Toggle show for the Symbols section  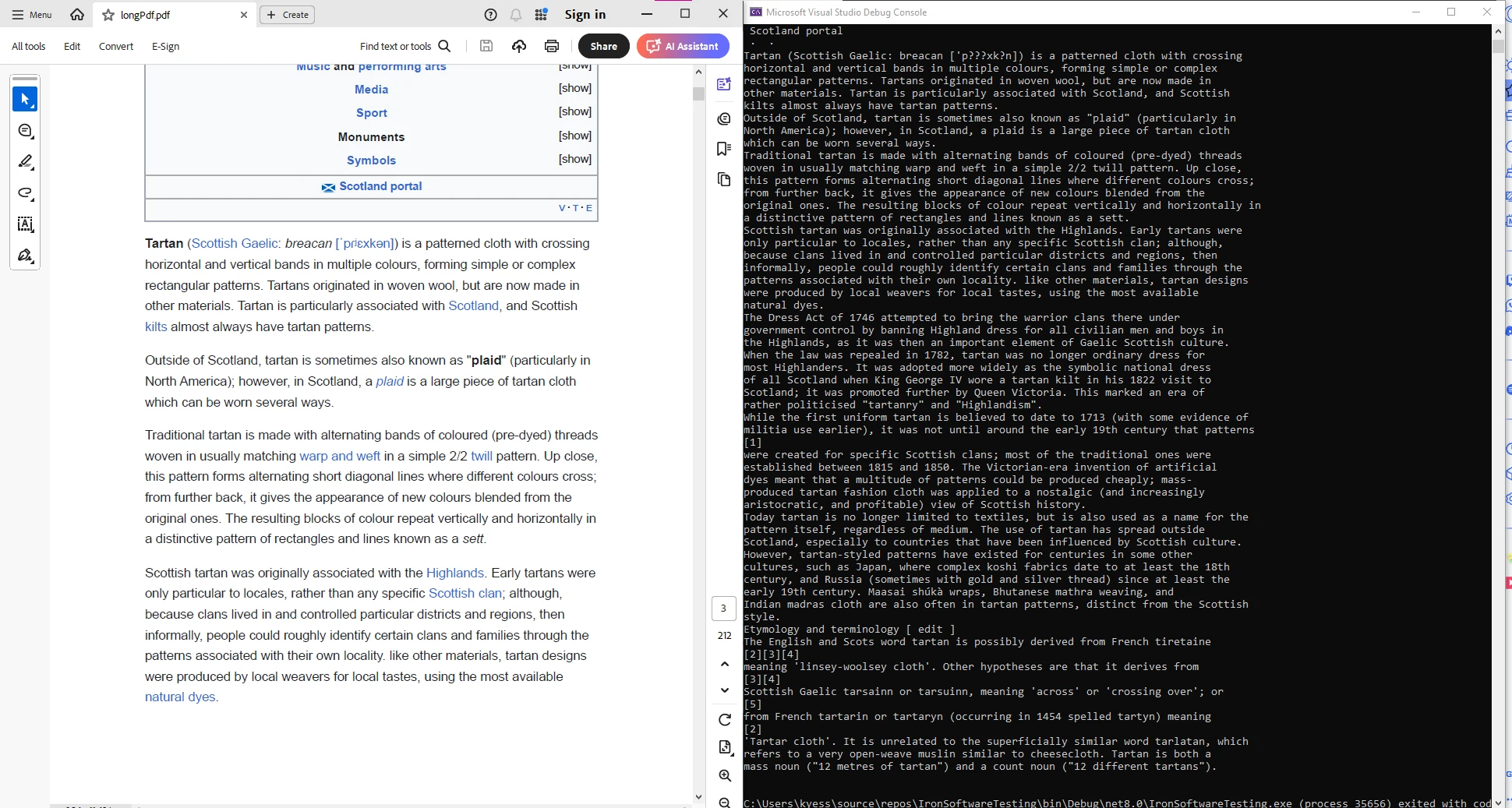coord(575,159)
